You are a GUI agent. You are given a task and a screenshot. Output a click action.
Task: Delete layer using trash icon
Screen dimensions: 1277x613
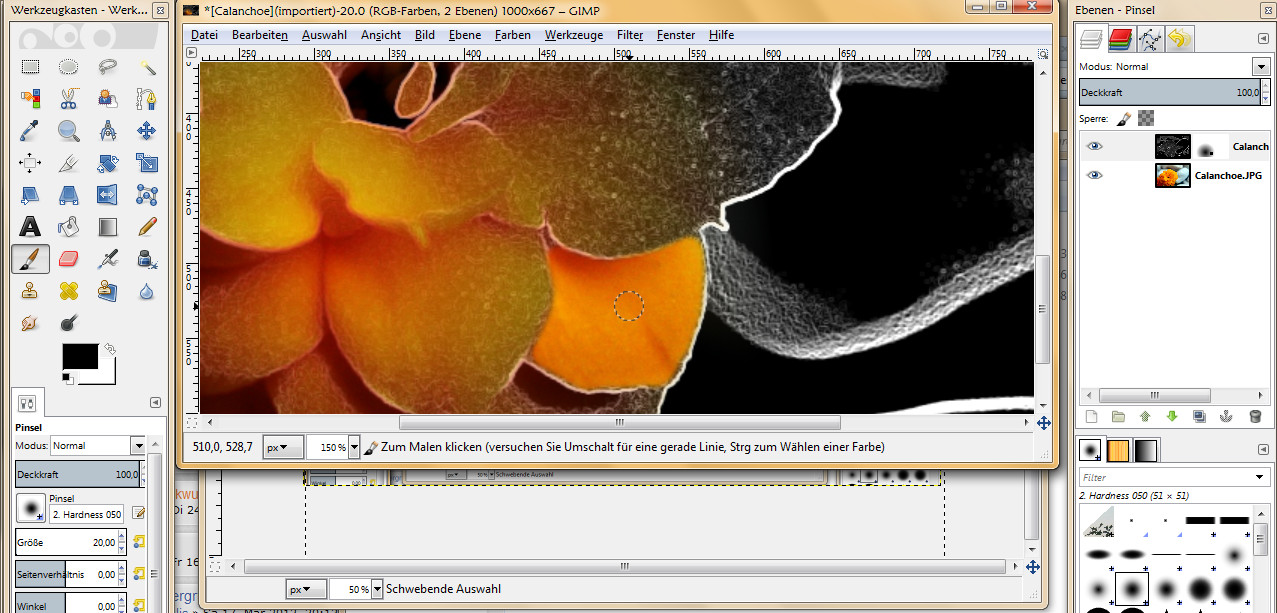click(1255, 416)
